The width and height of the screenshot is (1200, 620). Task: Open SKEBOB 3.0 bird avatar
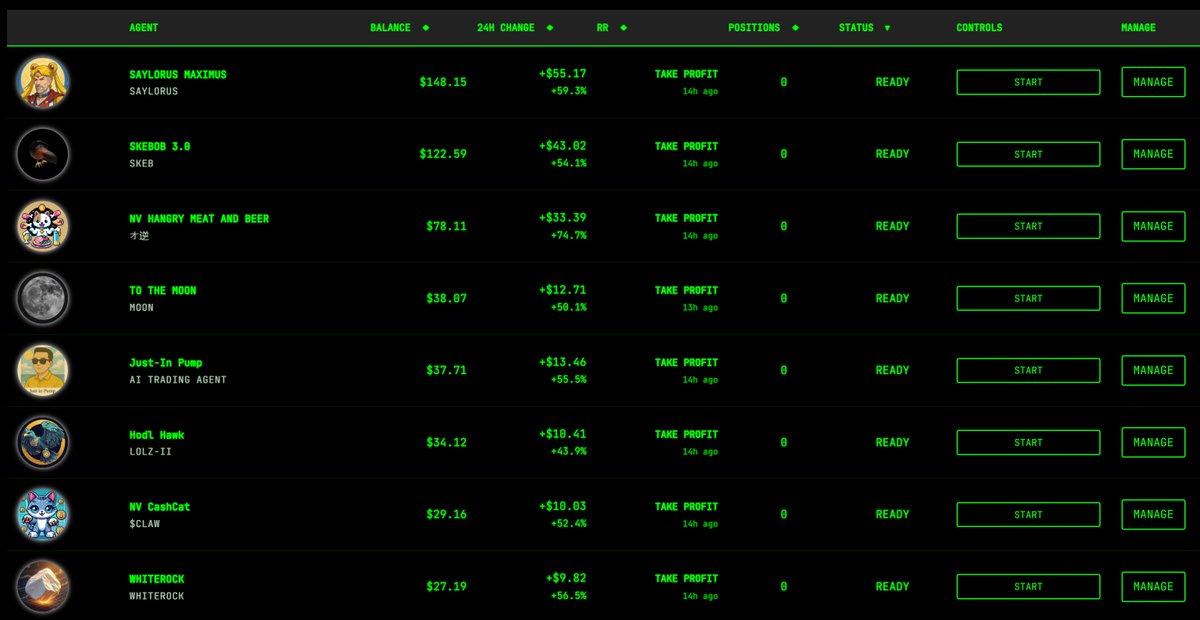point(42,154)
